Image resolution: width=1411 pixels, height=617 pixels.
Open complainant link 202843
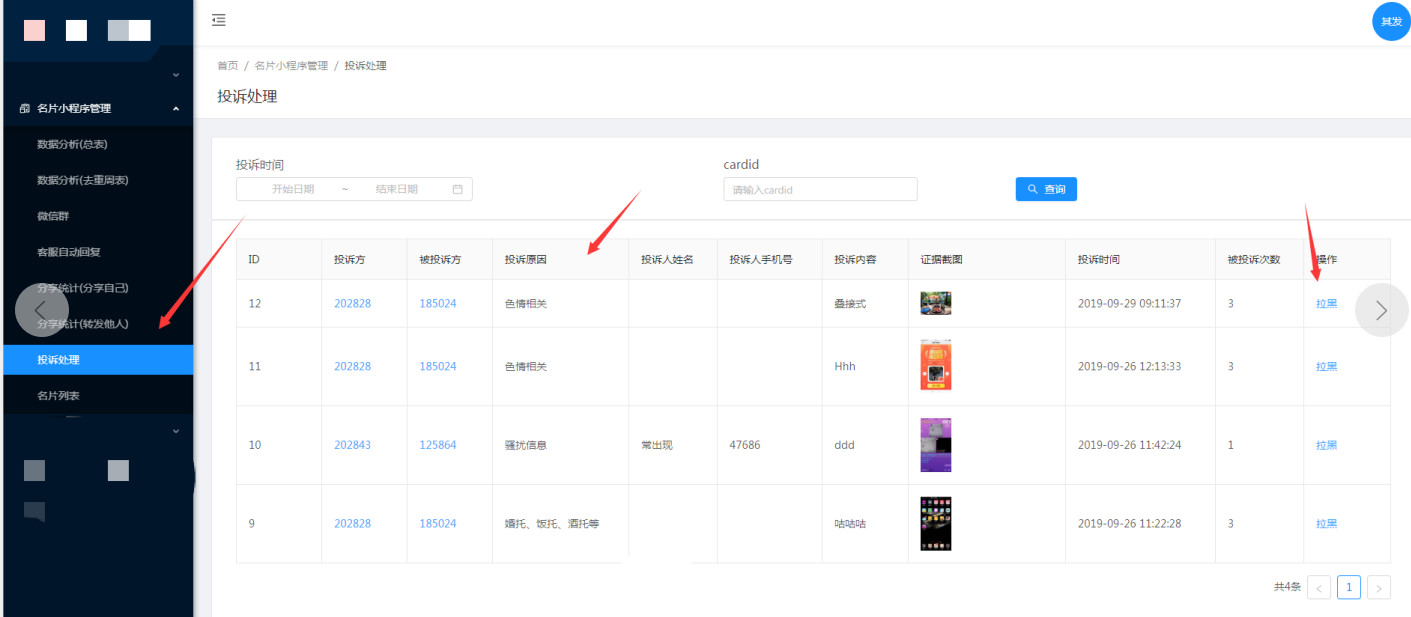352,445
